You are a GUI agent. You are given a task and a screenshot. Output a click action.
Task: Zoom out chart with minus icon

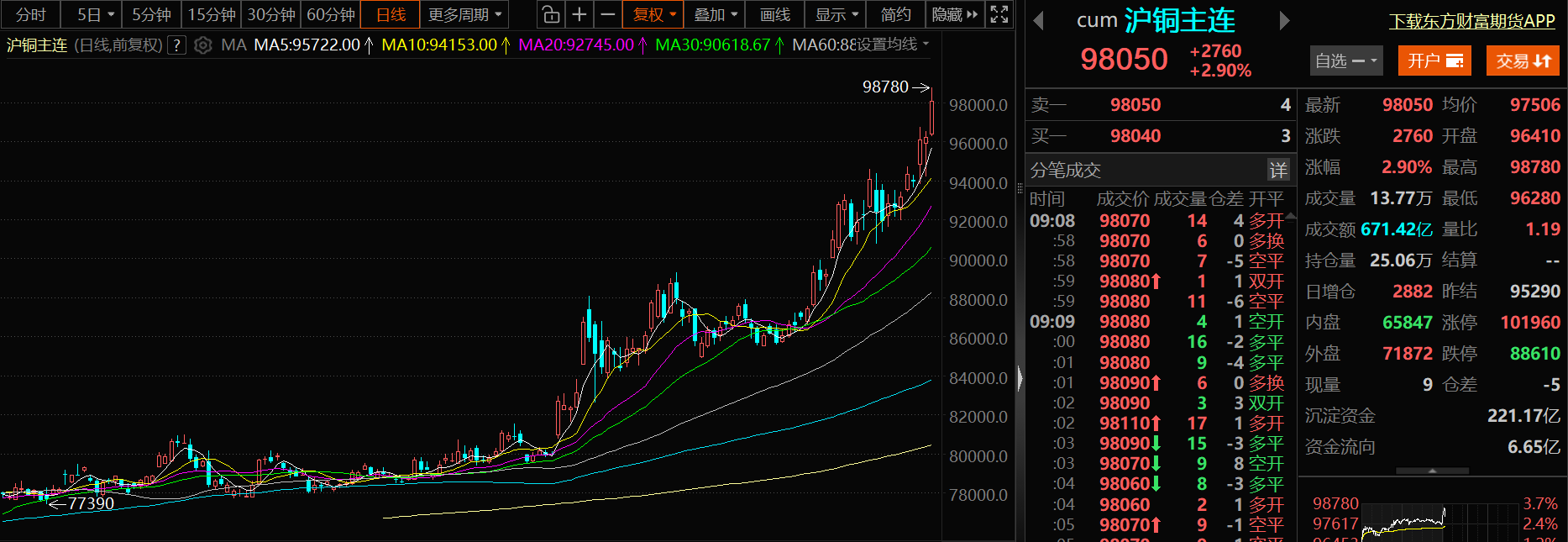[608, 14]
